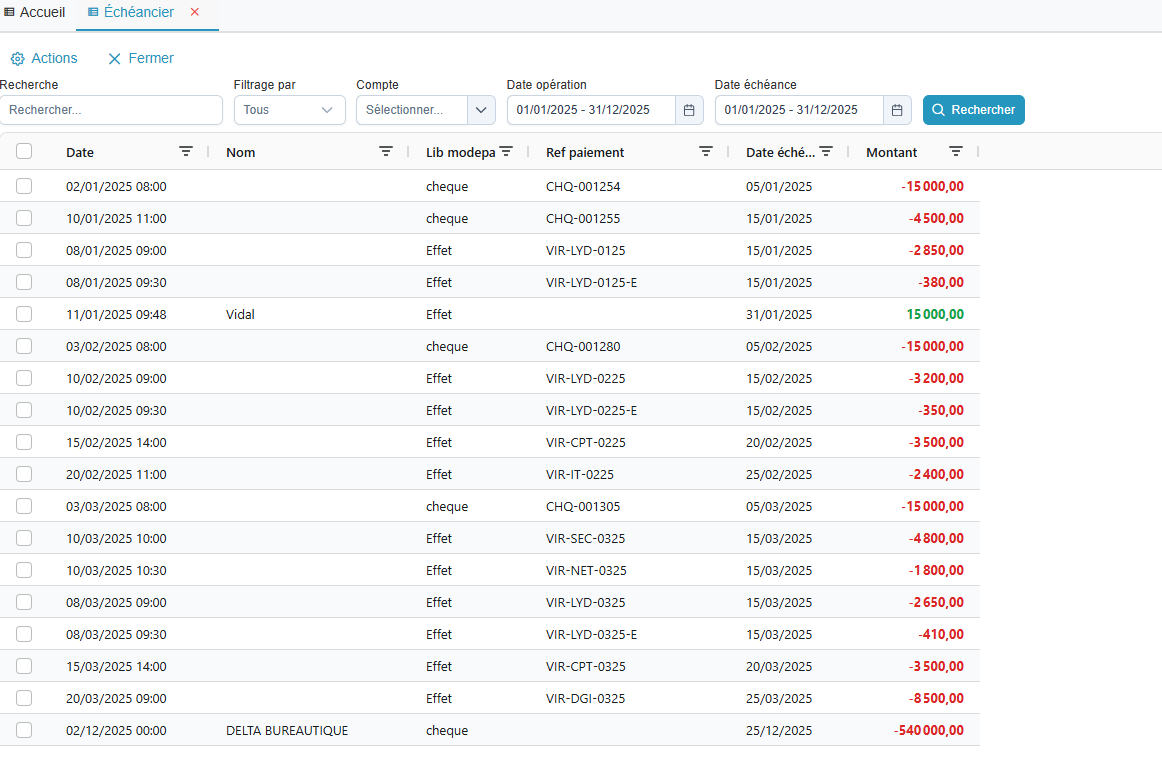This screenshot has height=766, width=1162.
Task: Select the Vidal row checkbox
Action: pos(24,314)
